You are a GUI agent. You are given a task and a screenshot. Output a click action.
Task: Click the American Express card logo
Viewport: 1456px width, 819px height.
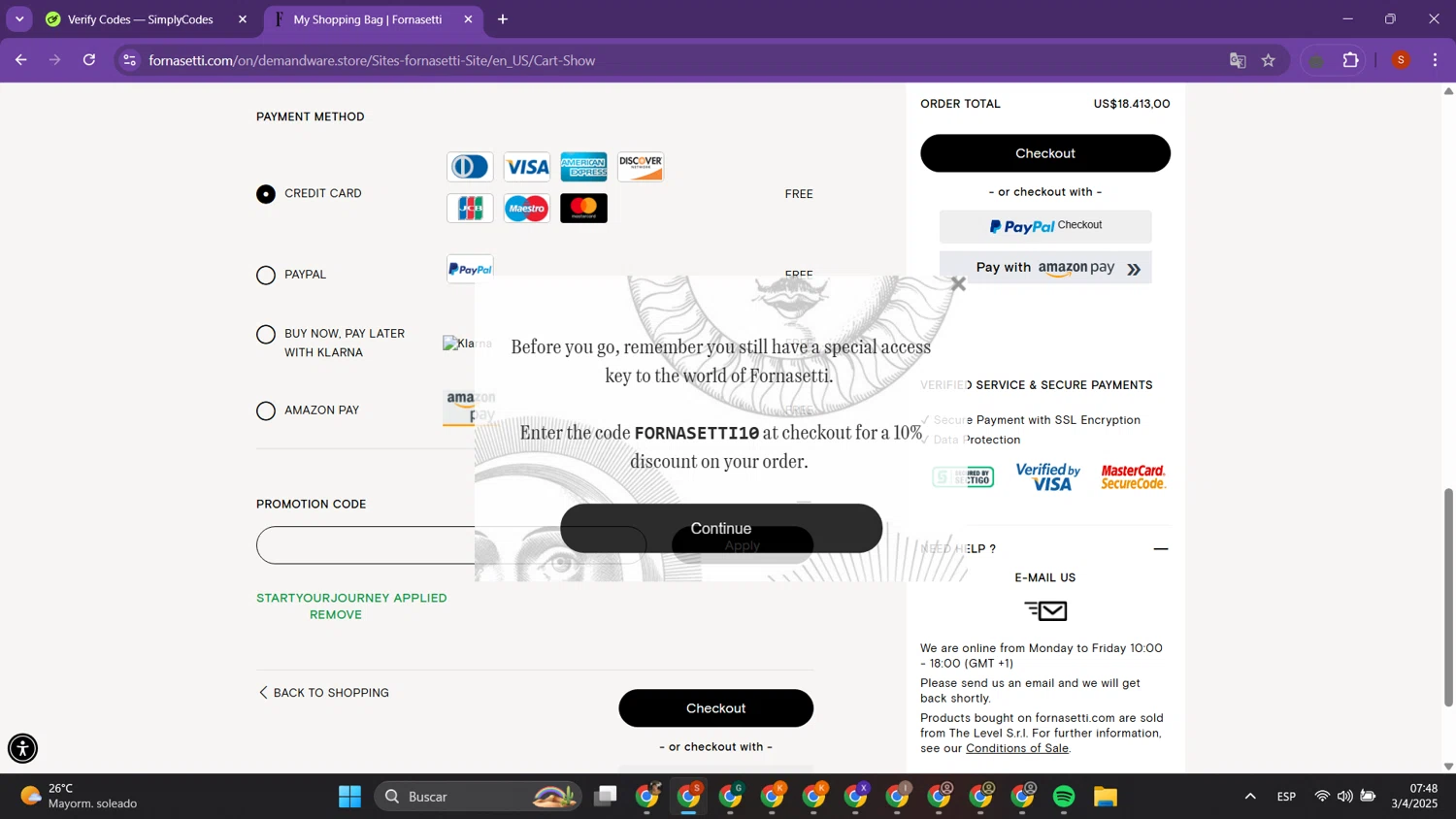[x=583, y=167]
